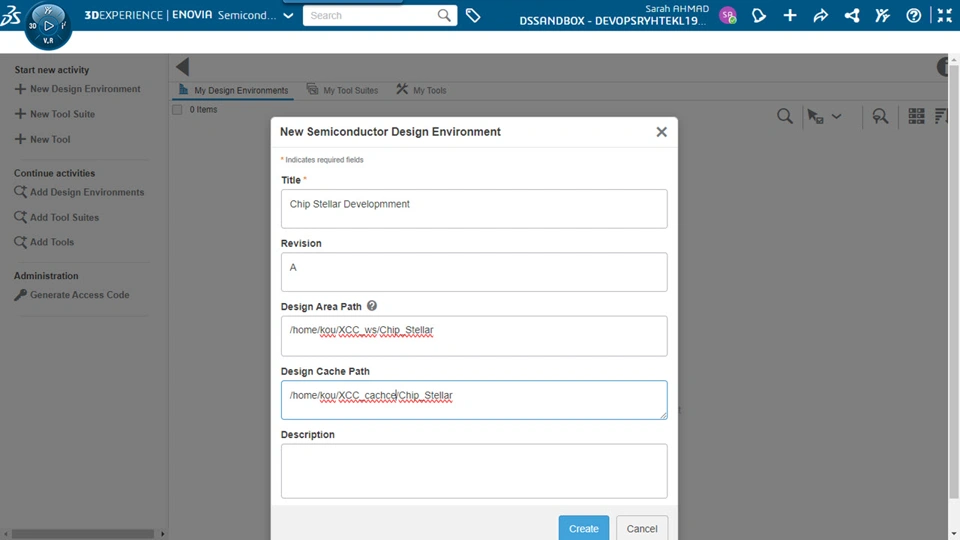Open the information panel icon
The height and width of the screenshot is (540, 960).
[x=943, y=67]
